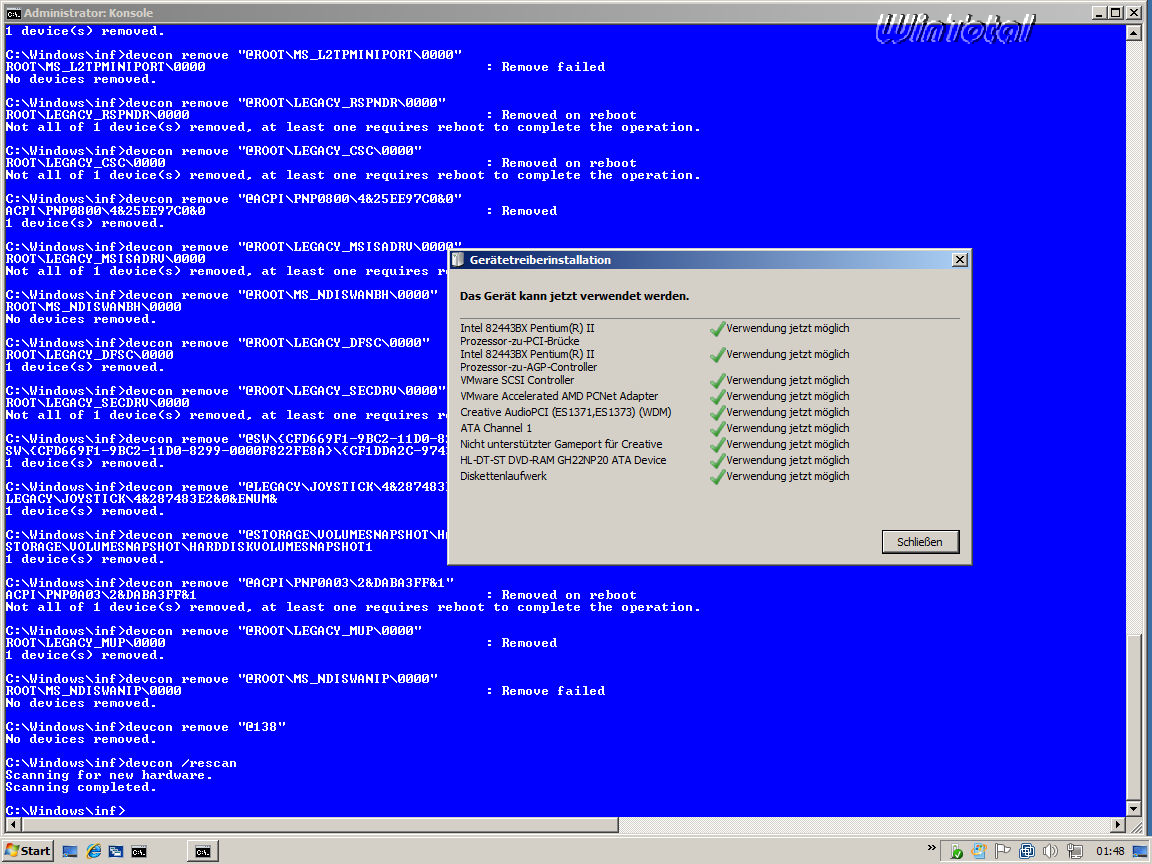Click the green check for HL-DT-ST DVD-RAM

click(717, 461)
